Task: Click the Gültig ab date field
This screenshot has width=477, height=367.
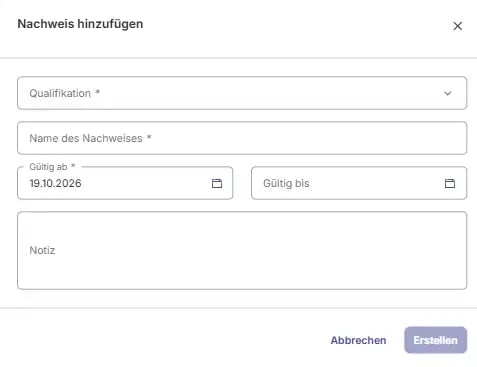Action: point(125,183)
